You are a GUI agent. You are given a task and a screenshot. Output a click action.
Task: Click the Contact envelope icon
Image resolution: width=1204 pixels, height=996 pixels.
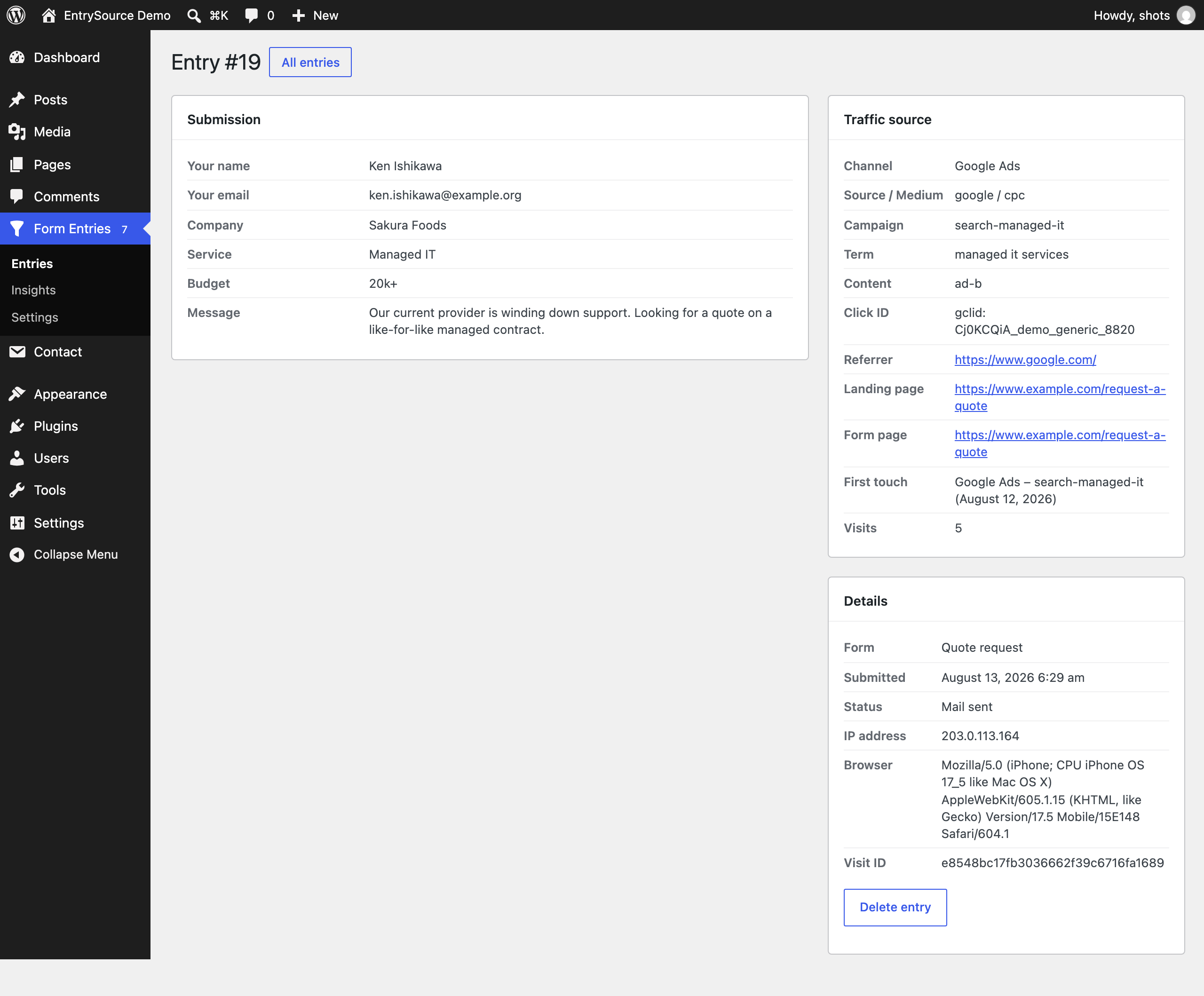[17, 351]
